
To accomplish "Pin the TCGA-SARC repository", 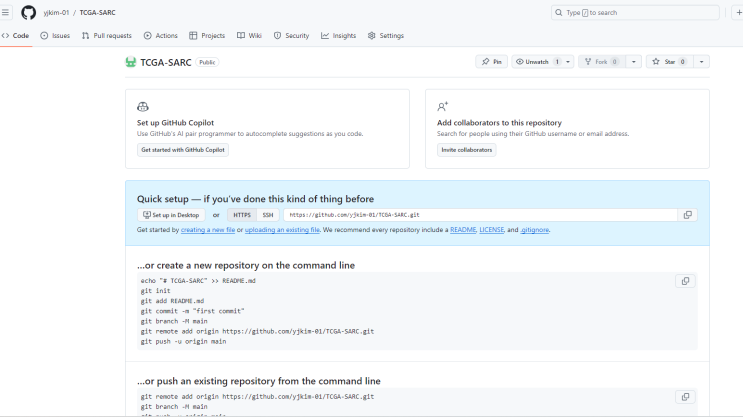I will pyautogui.click(x=491, y=62).
